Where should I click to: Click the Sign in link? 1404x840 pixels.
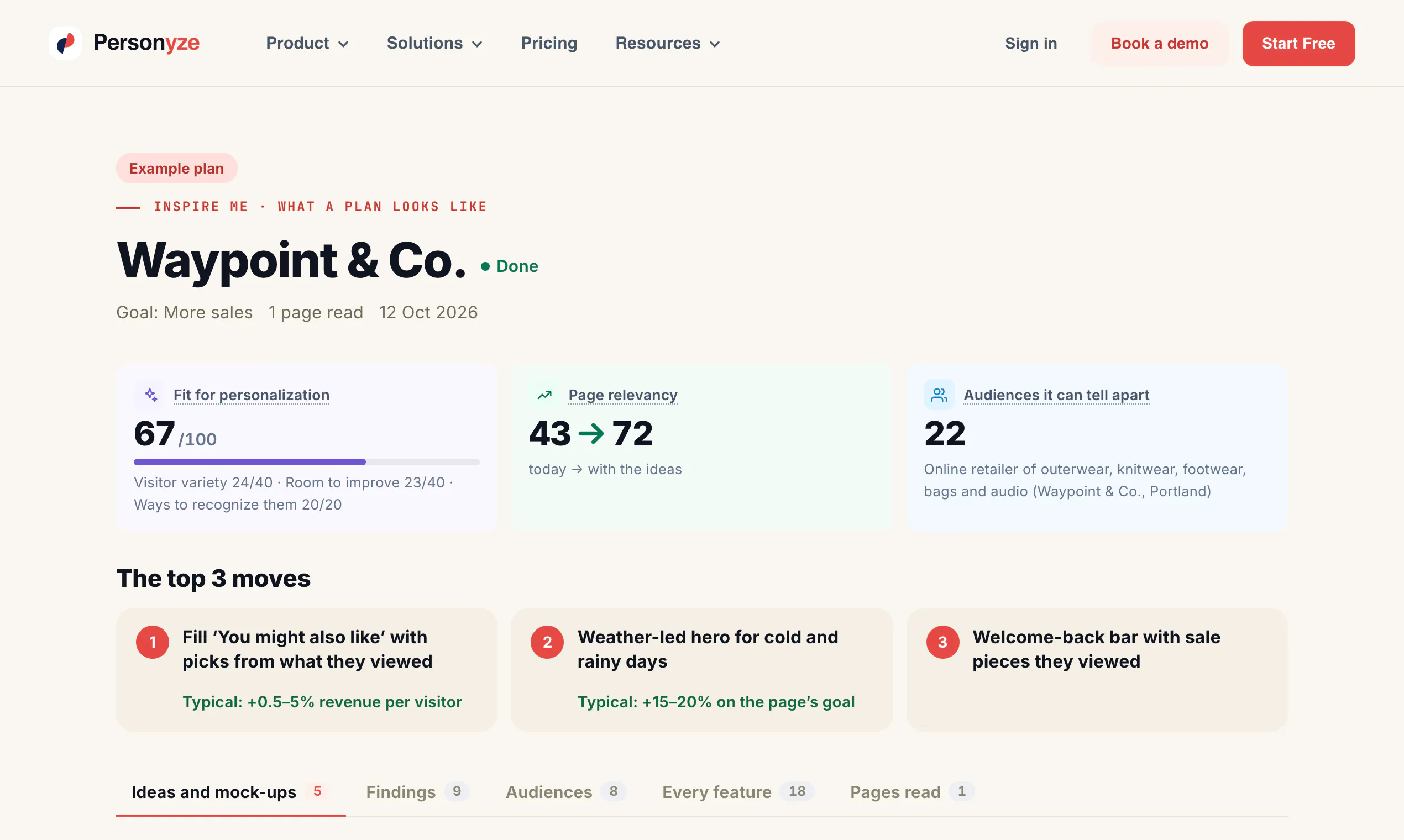[1030, 43]
